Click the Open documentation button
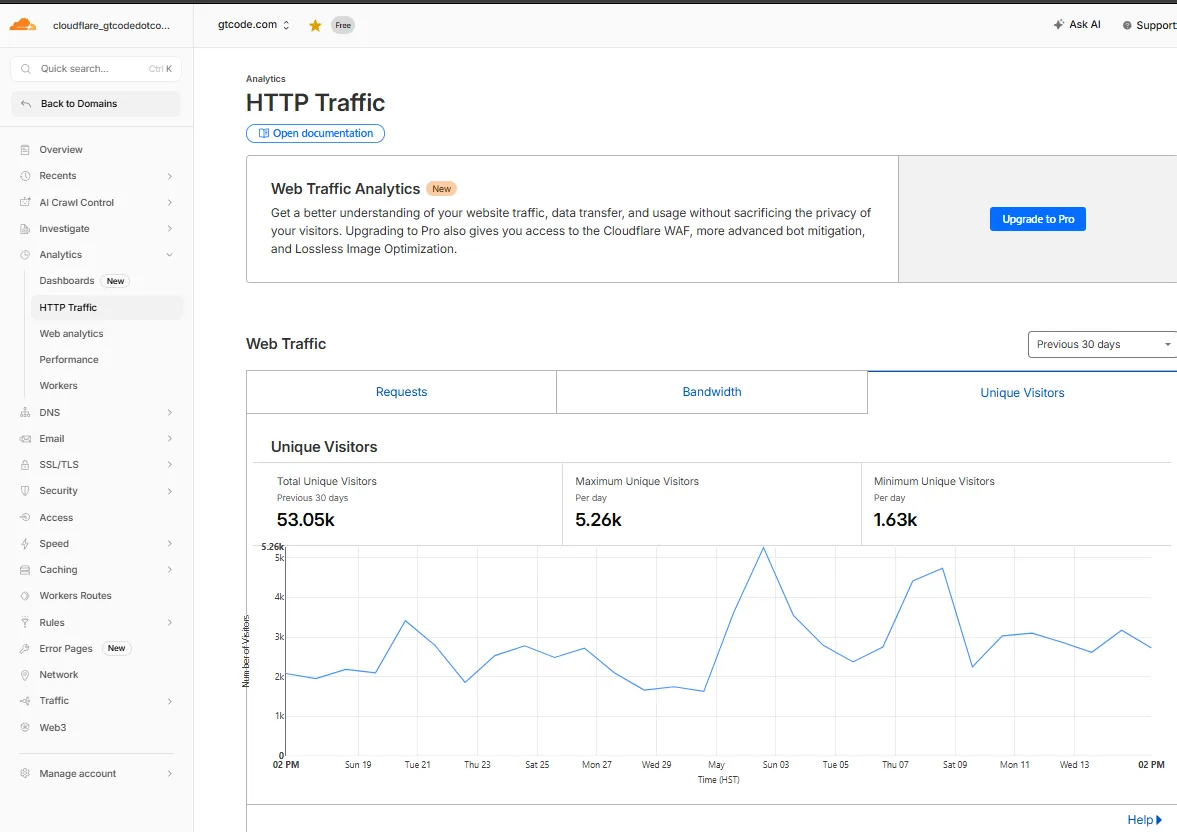 [315, 134]
